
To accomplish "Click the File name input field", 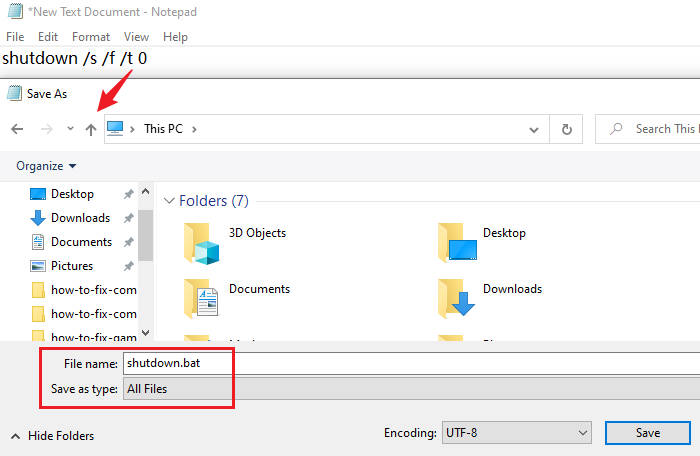I will coord(412,364).
